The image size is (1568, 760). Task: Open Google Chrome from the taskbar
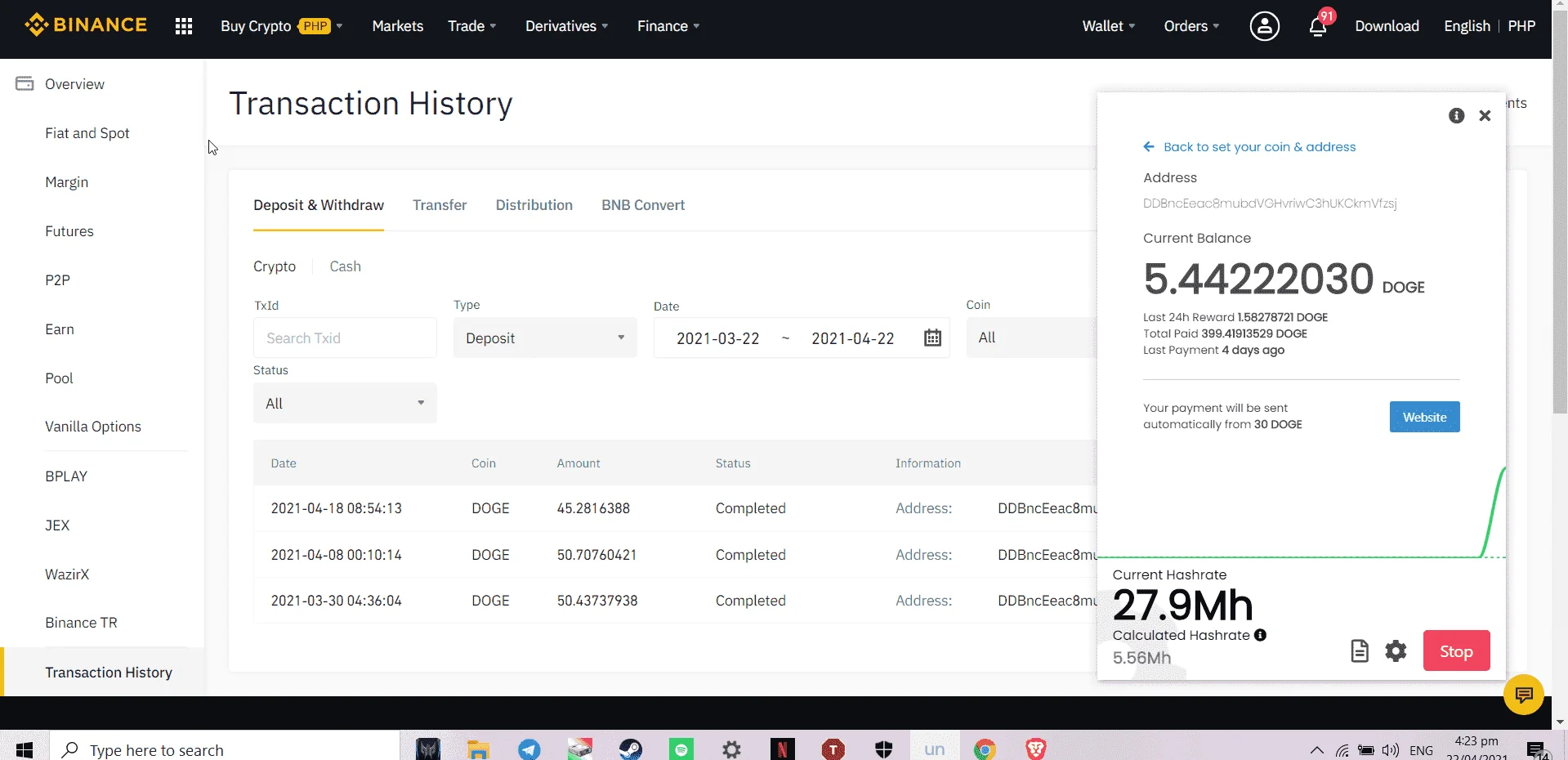tap(985, 749)
